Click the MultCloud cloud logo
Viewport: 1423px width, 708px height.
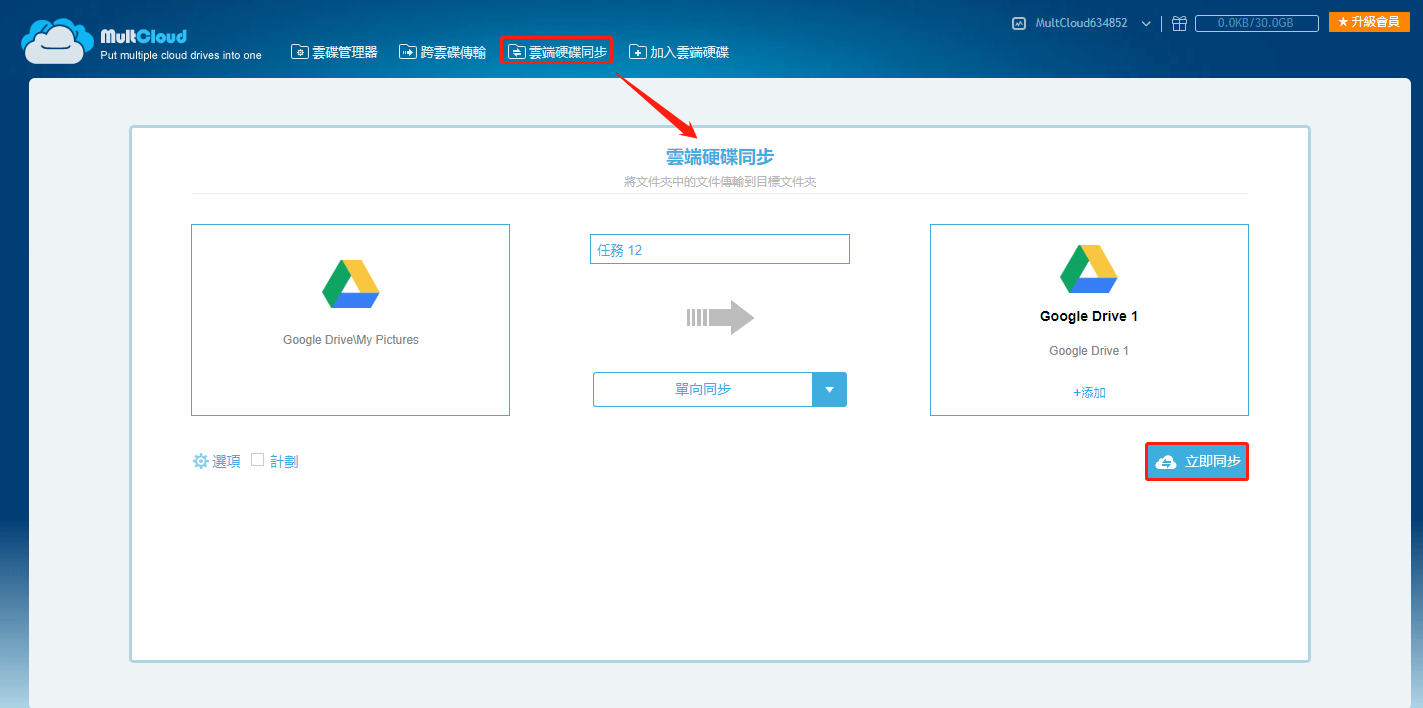(x=58, y=41)
